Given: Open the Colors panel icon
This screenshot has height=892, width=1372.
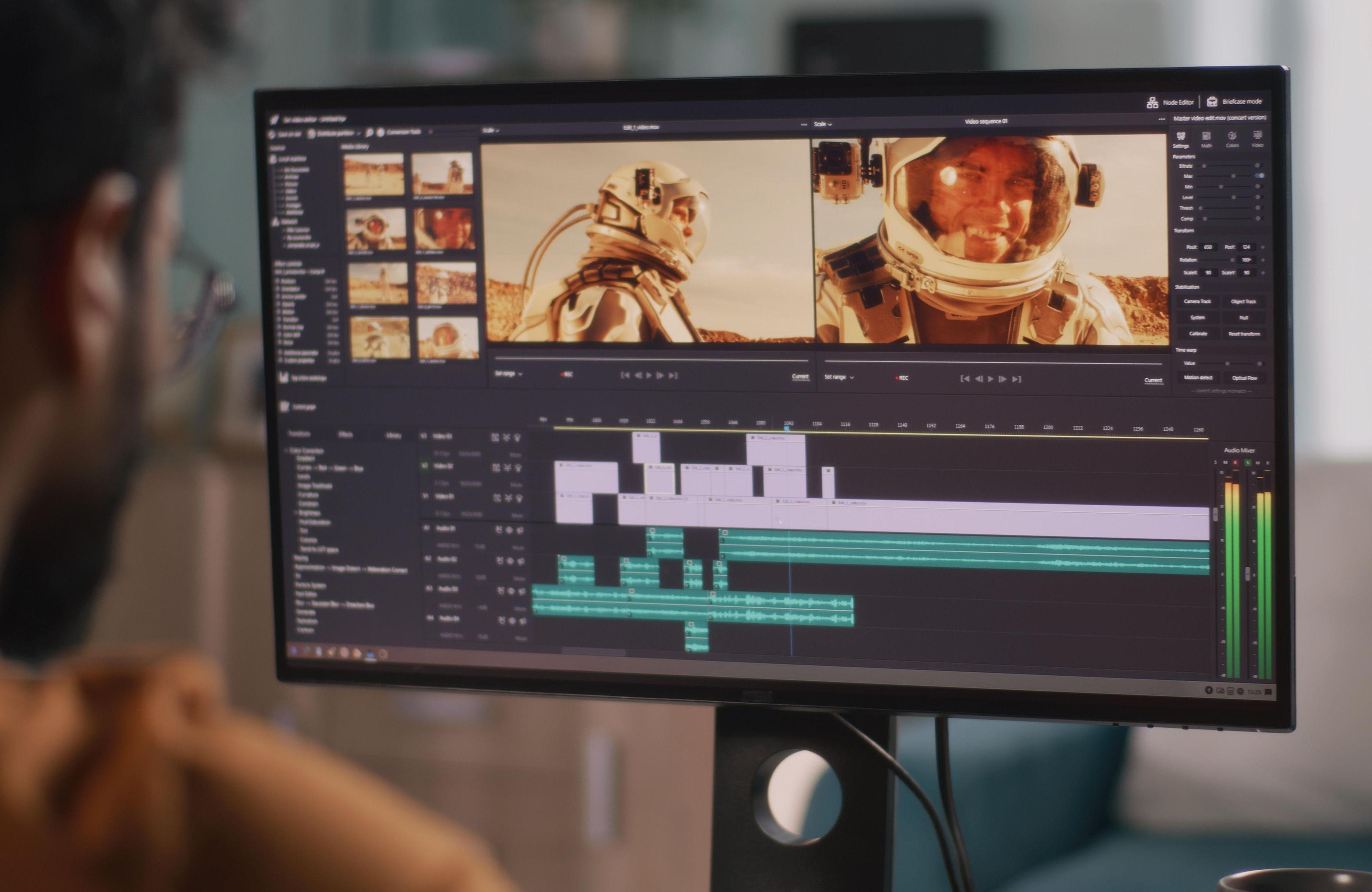Looking at the screenshot, I should click(1232, 136).
